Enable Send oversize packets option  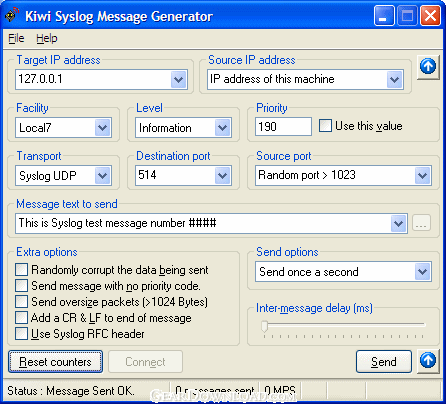(21, 302)
